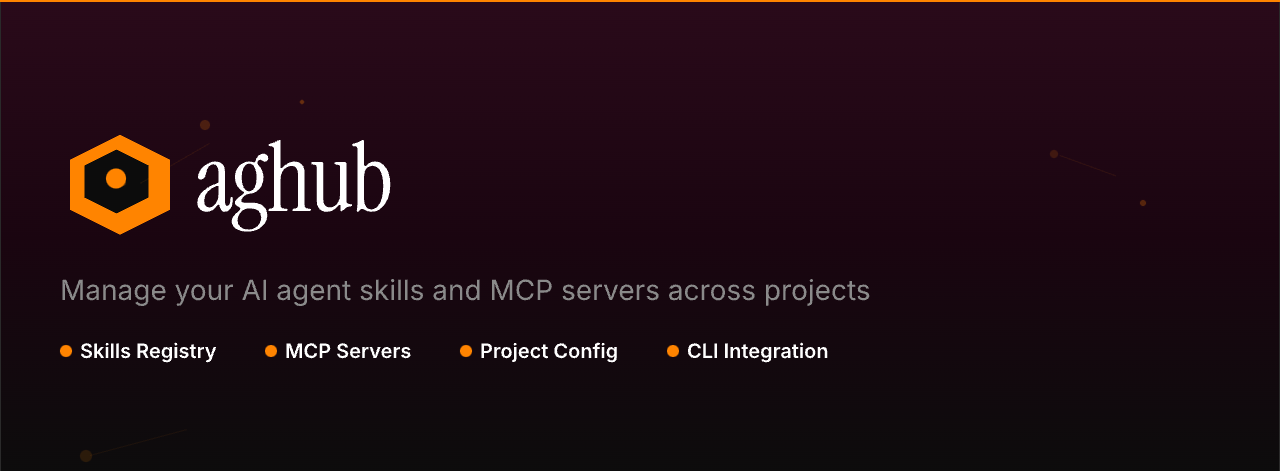Click the orange bullet beside MCP Servers
Screen dimensions: 1280x471
[271, 351]
